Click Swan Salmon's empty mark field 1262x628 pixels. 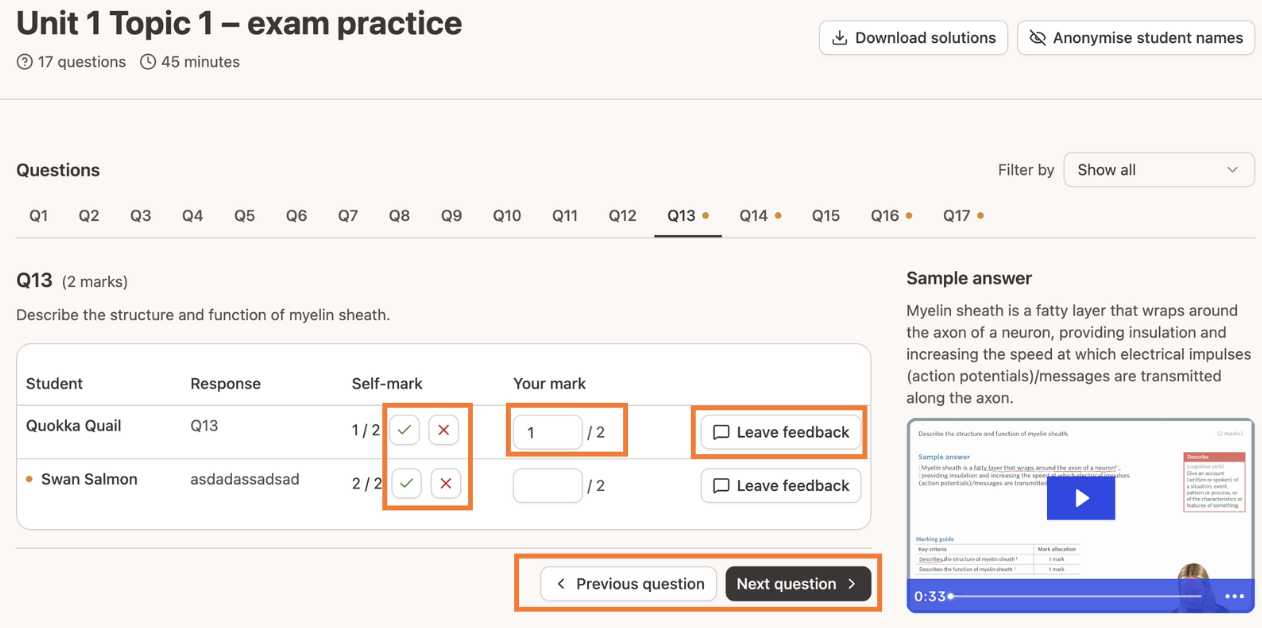pos(547,486)
